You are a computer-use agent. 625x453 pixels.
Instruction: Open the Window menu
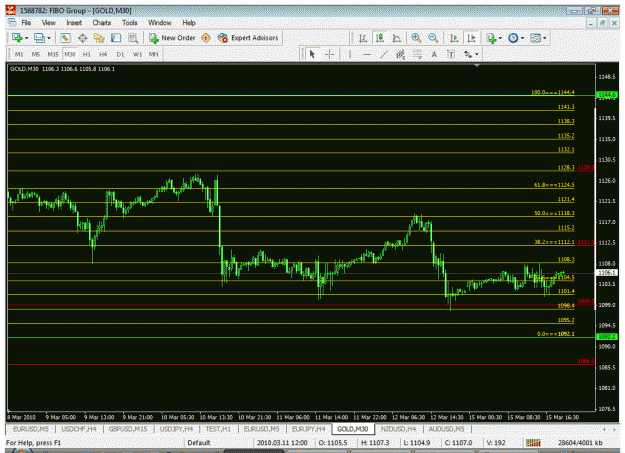click(160, 23)
